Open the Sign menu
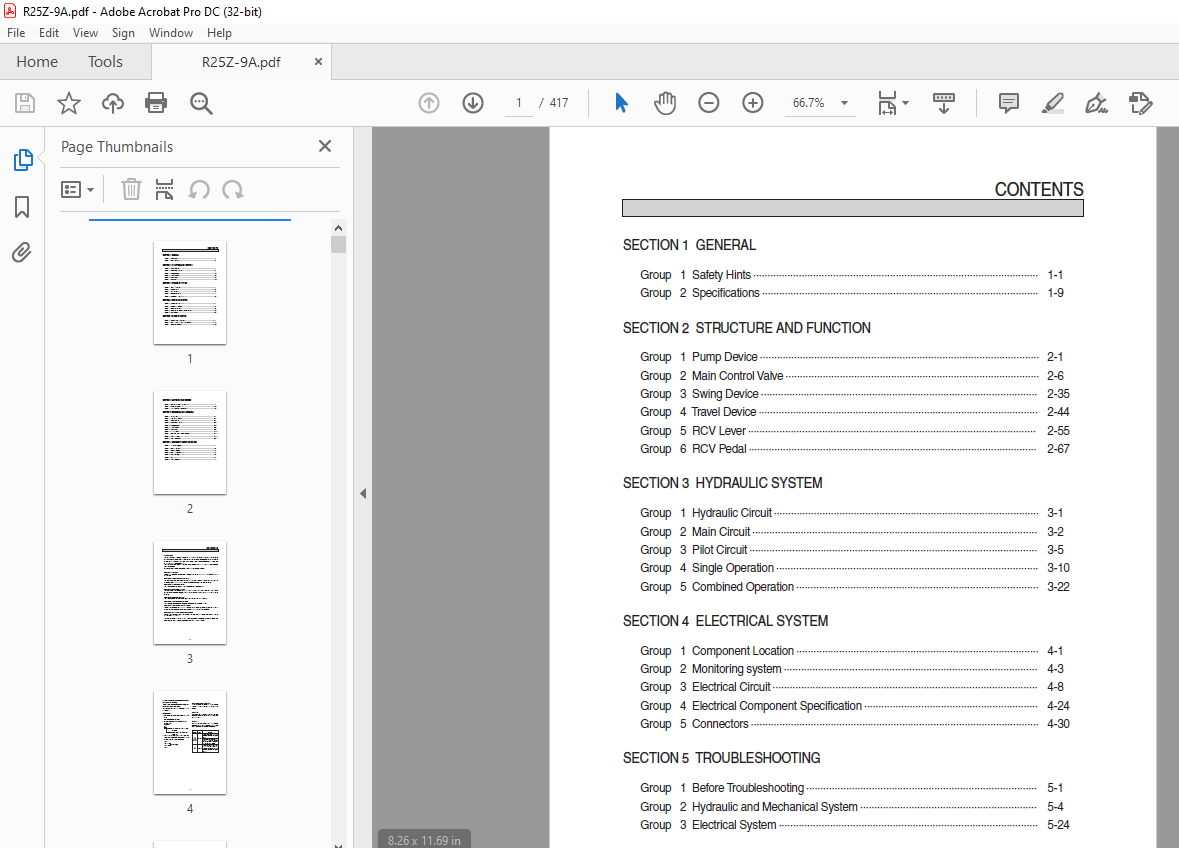This screenshot has height=848, width=1179. click(123, 33)
